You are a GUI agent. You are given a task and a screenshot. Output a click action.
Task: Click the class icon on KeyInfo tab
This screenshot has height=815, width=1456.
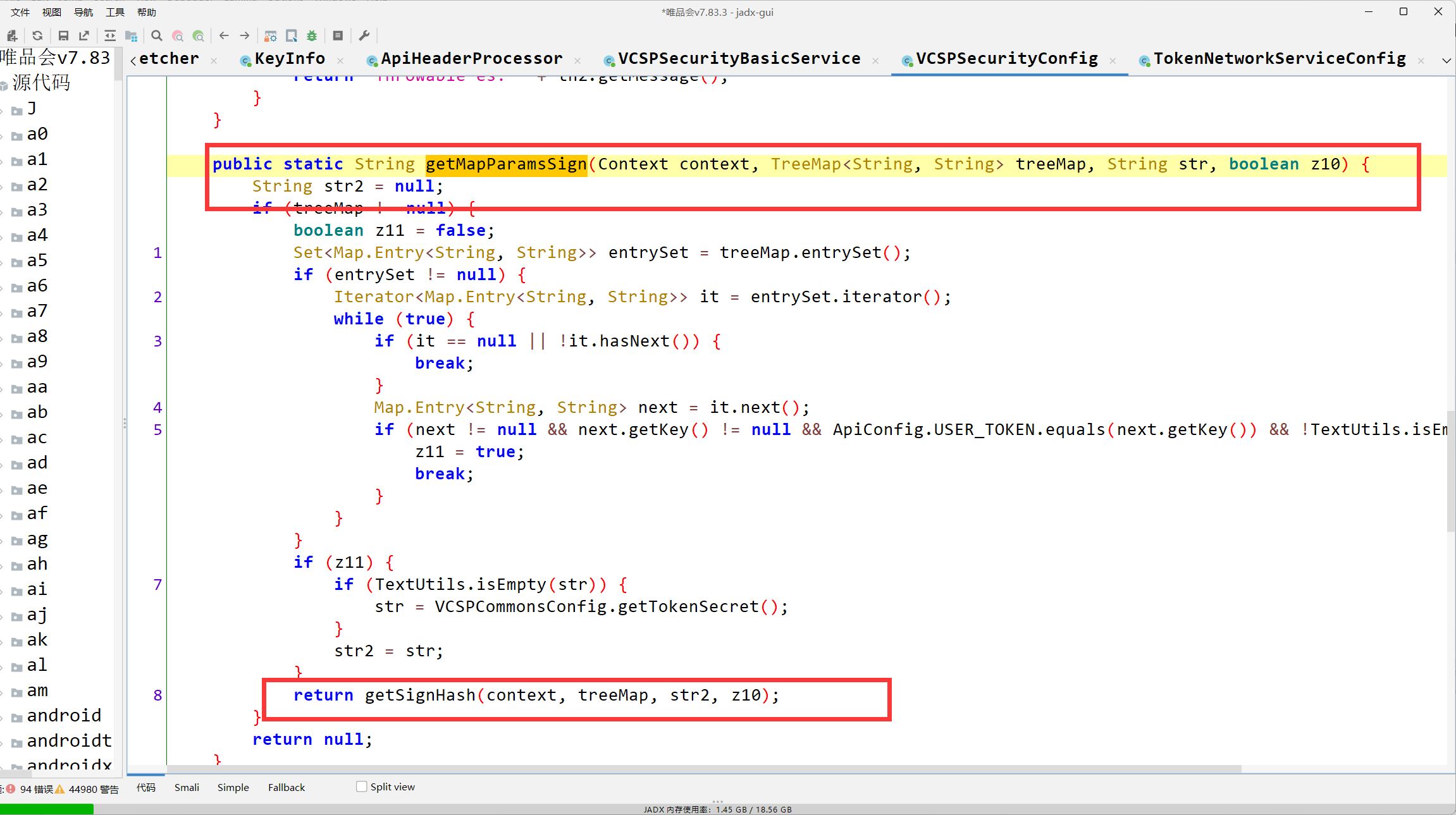pos(245,60)
